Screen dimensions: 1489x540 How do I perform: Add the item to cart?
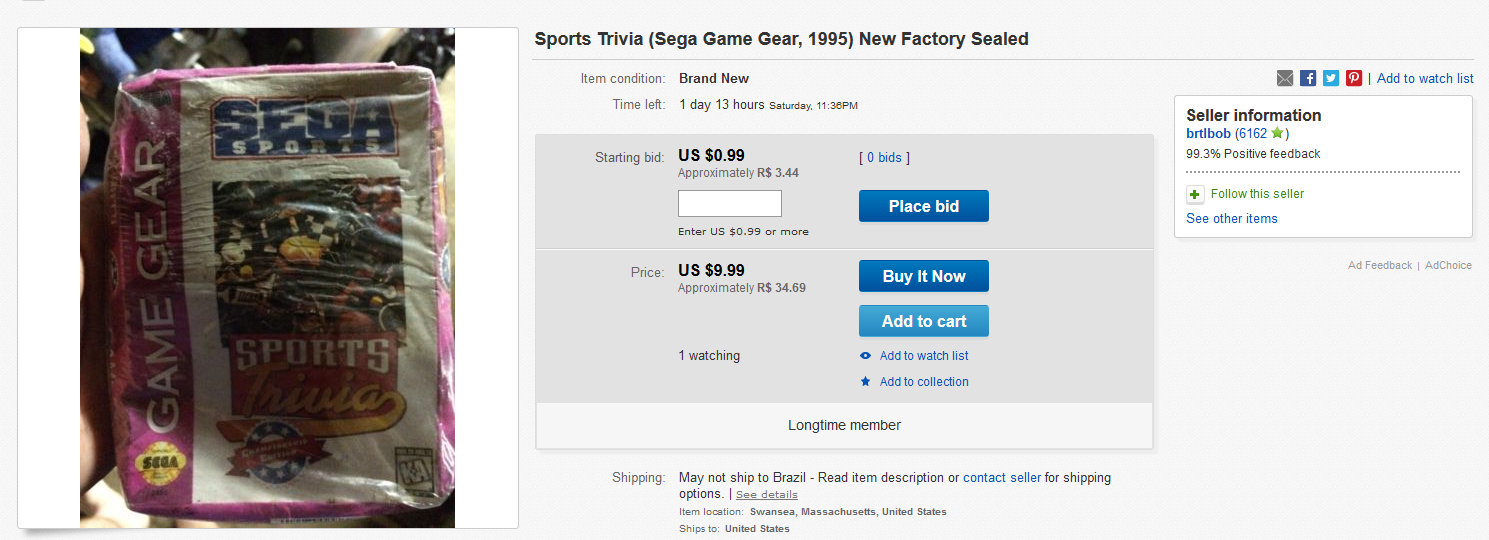924,321
